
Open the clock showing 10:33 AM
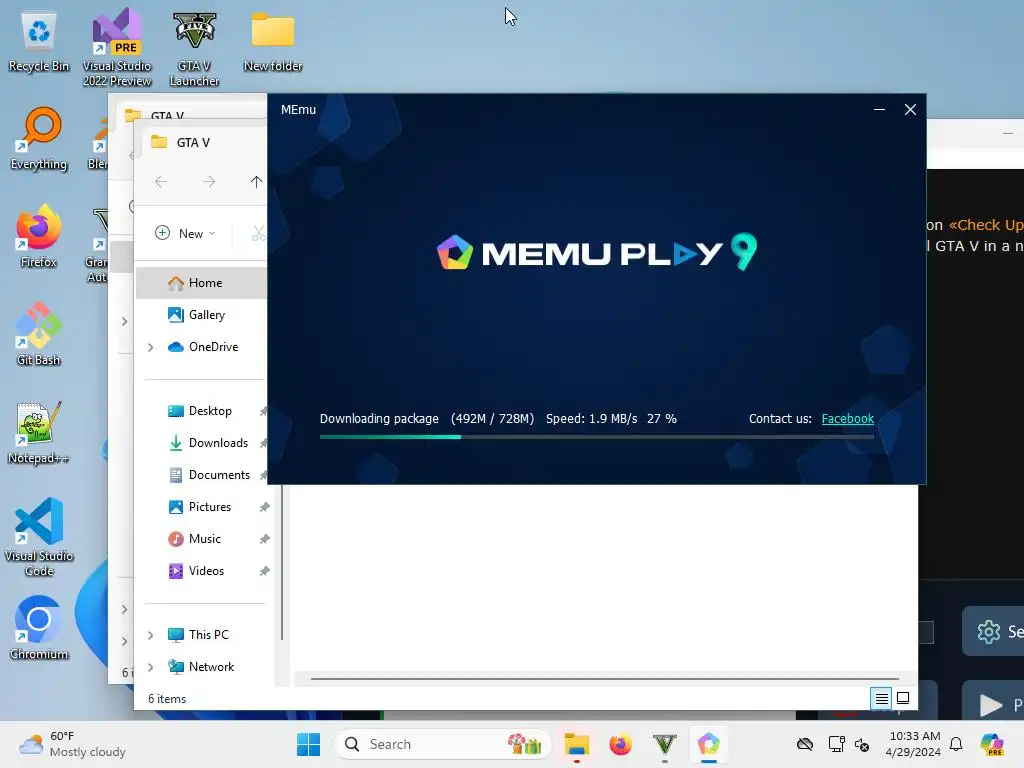(912, 744)
